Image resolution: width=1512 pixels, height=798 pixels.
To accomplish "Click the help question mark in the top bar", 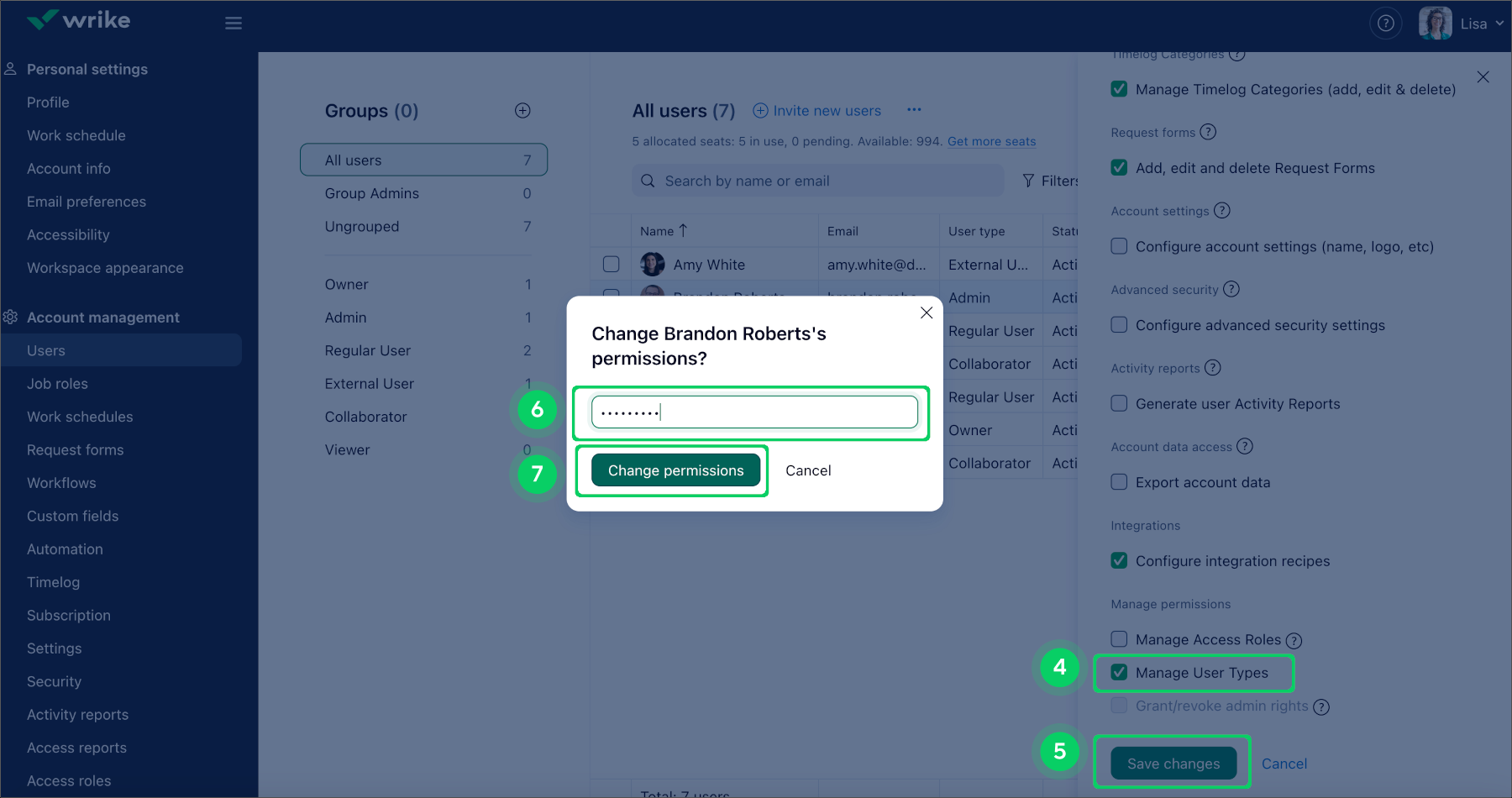I will [x=1385, y=23].
